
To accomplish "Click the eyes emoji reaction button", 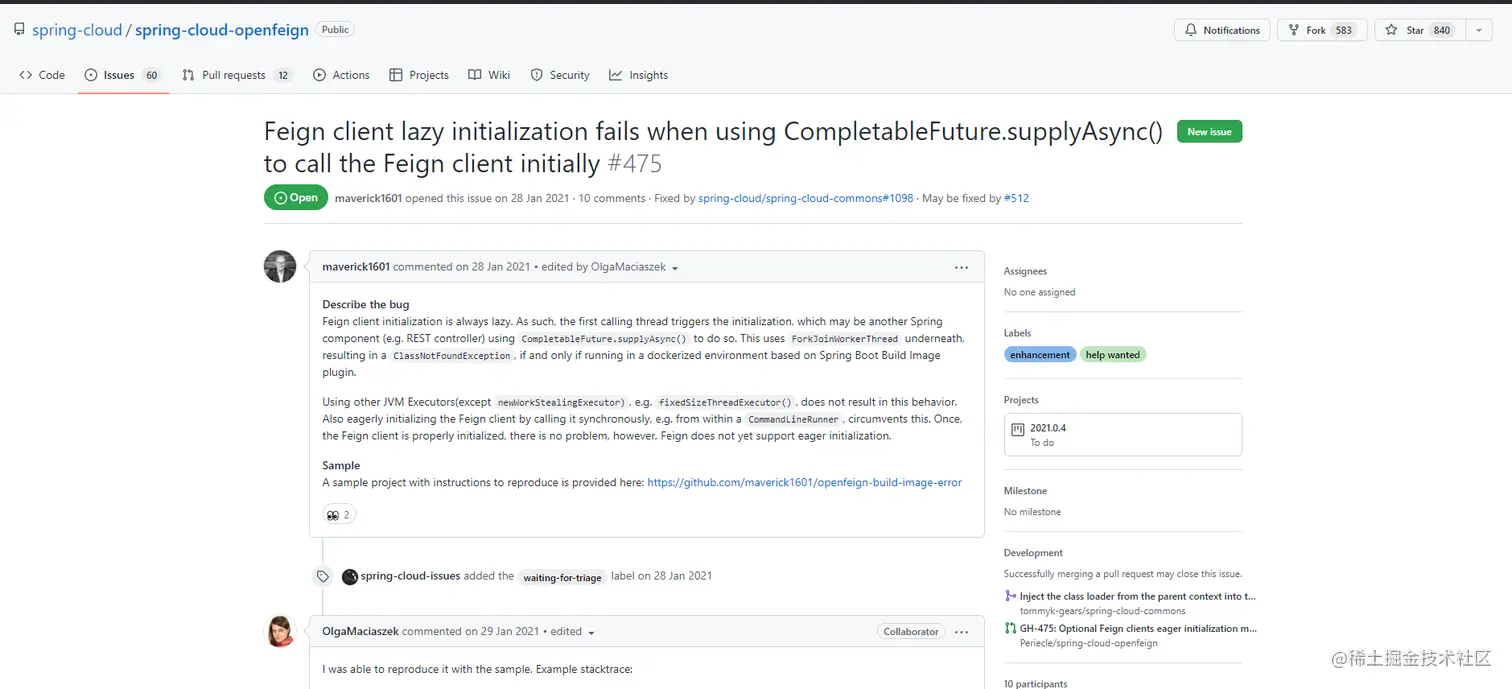I will click(x=339, y=515).
